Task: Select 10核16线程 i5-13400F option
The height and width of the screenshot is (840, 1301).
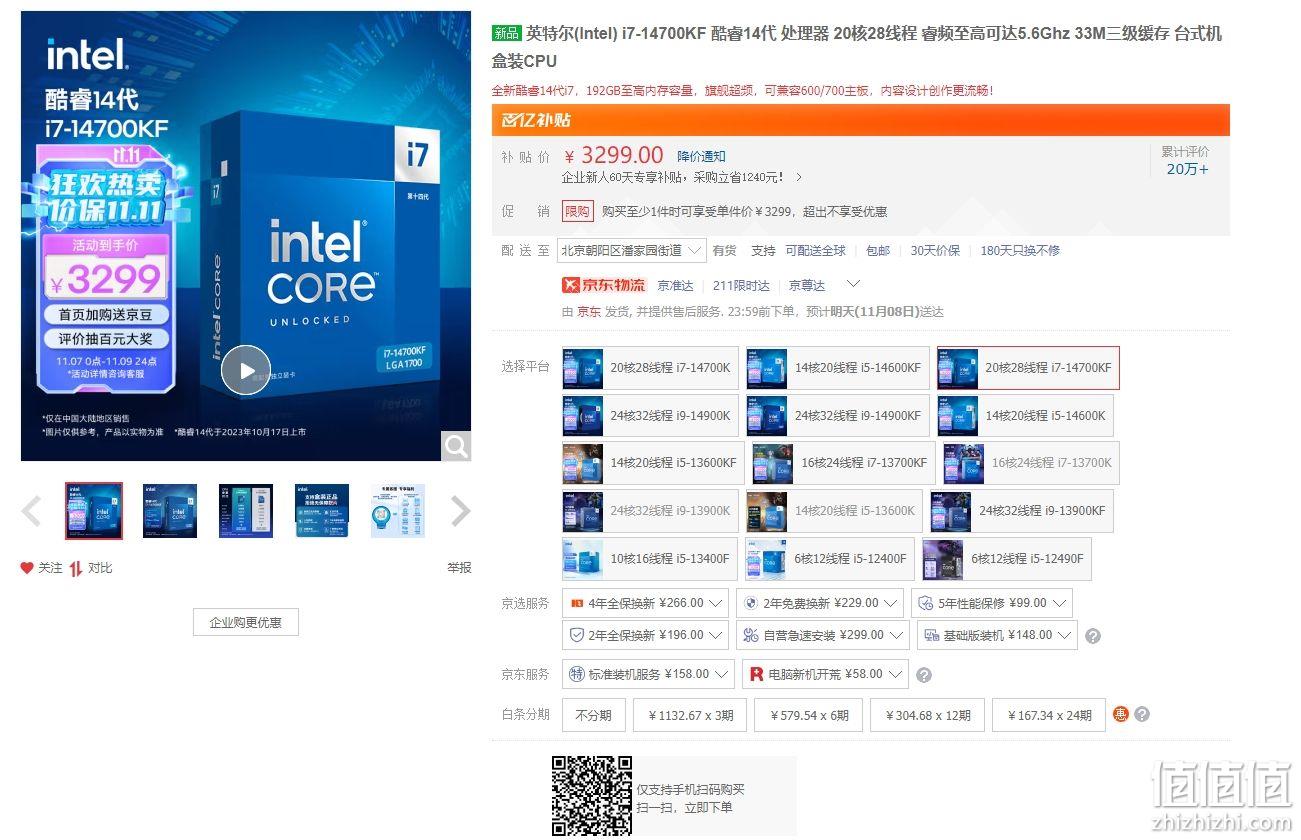Action: coord(650,559)
